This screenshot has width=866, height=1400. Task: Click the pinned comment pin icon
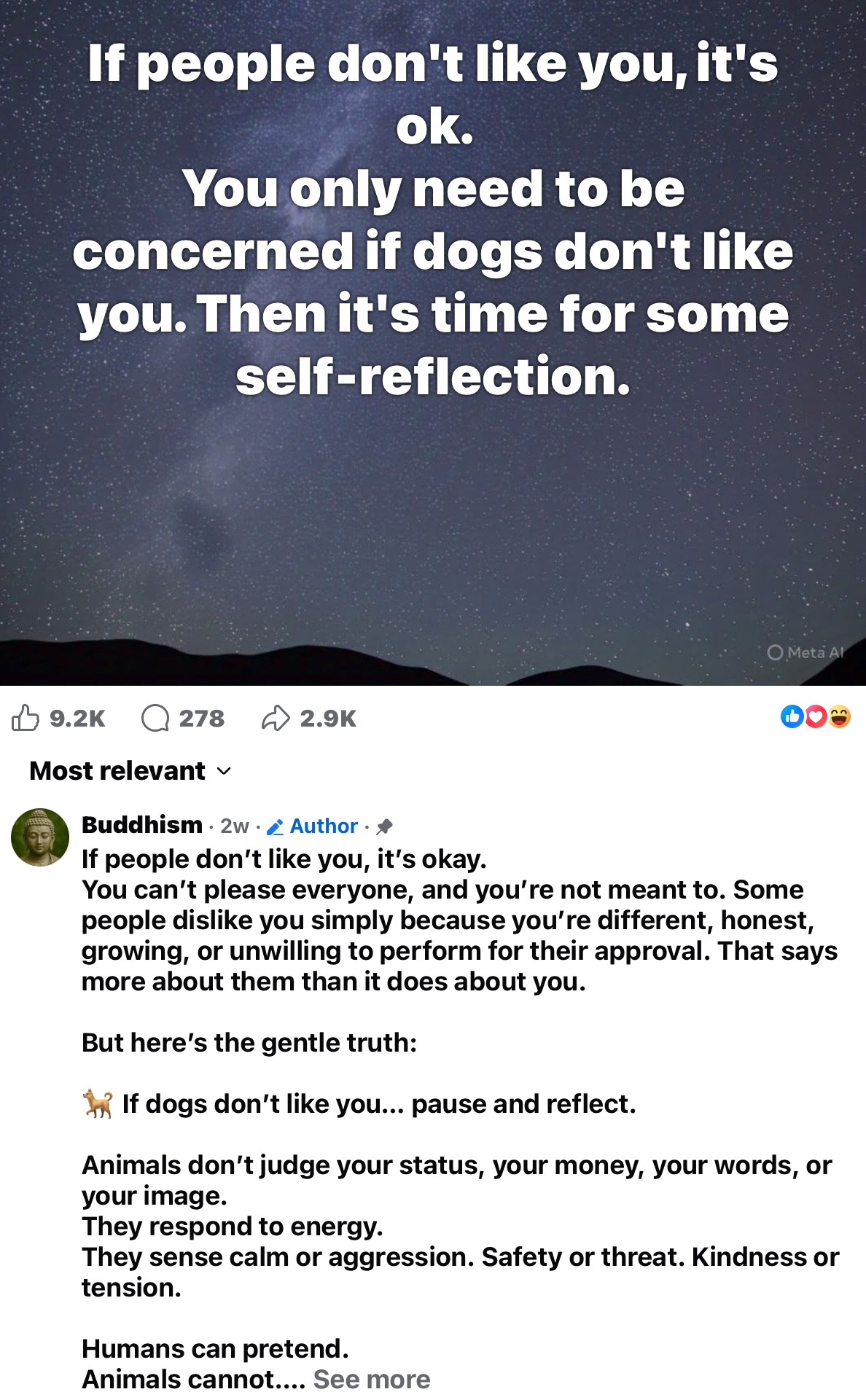coord(384,826)
